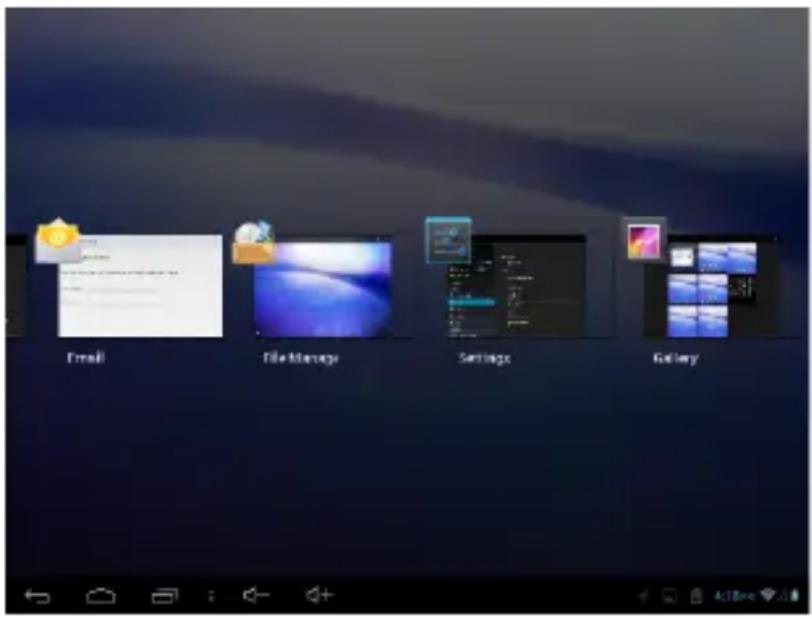812x618 pixels.
Task: Click the Gallery label text
Action: 675,358
